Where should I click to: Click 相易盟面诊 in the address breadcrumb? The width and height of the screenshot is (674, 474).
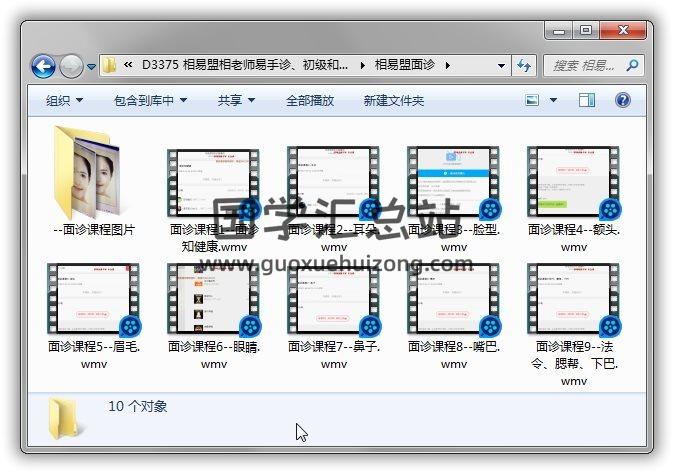[405, 66]
